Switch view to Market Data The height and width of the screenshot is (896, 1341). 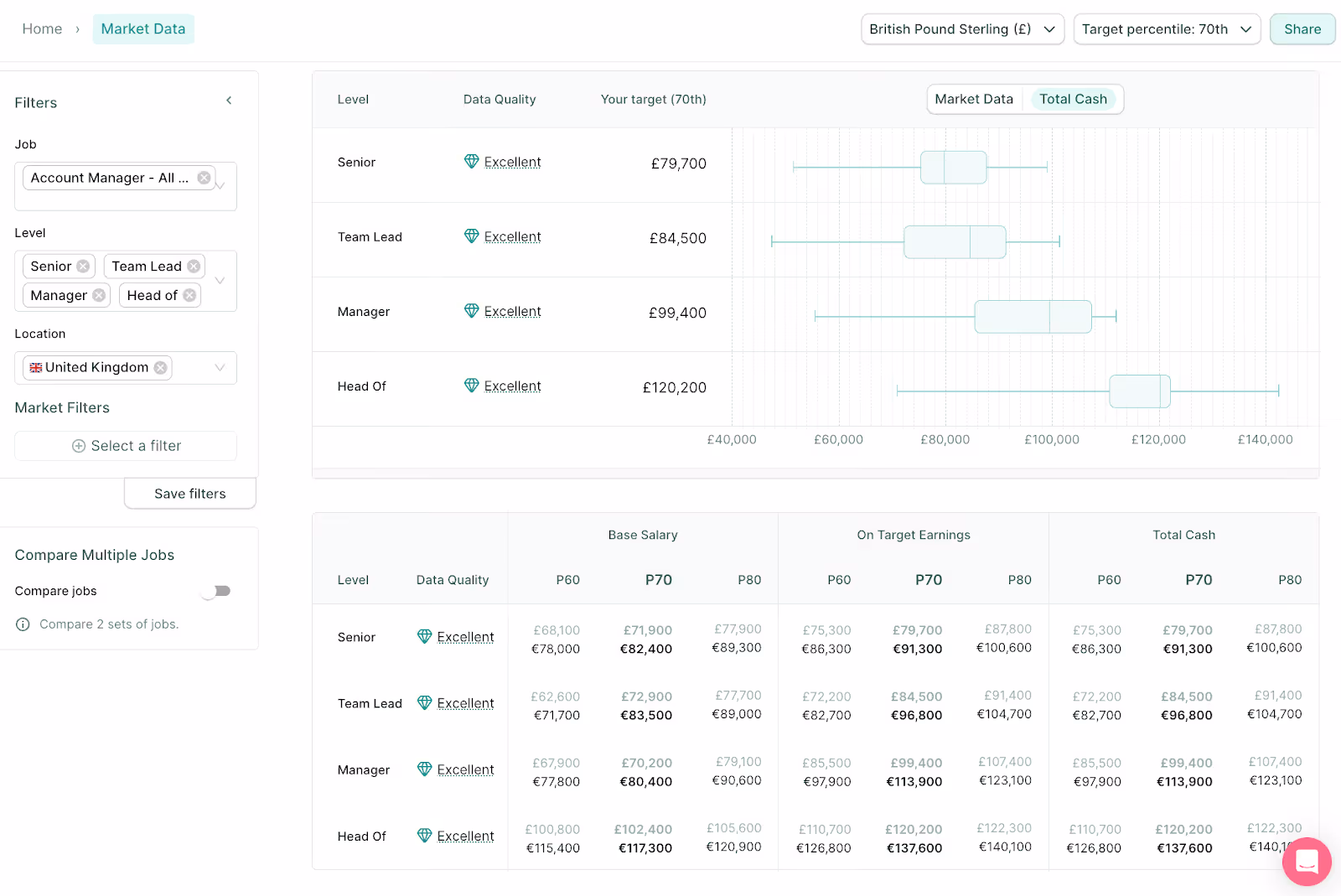tap(974, 99)
